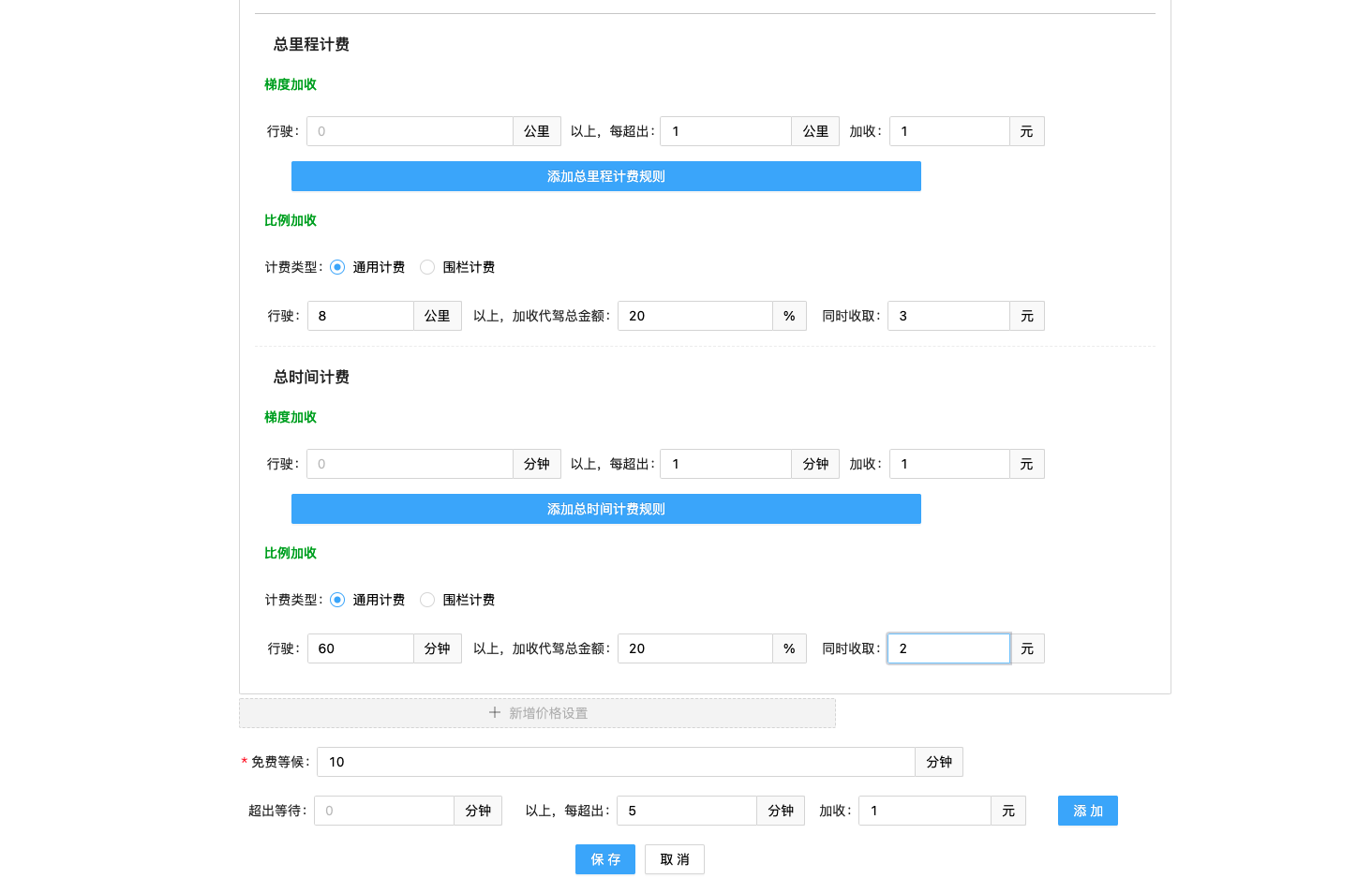The height and width of the screenshot is (879, 1372).
Task: Select 通用计费 radio under 总里程计费
Action: [x=337, y=267]
